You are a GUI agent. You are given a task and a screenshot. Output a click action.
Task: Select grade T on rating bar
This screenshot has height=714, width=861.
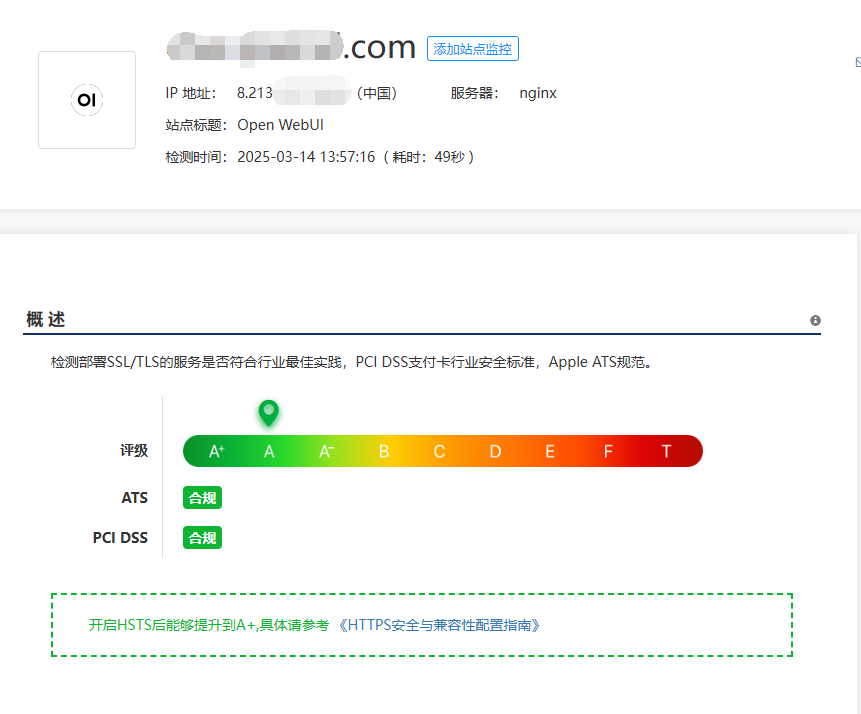coord(666,451)
